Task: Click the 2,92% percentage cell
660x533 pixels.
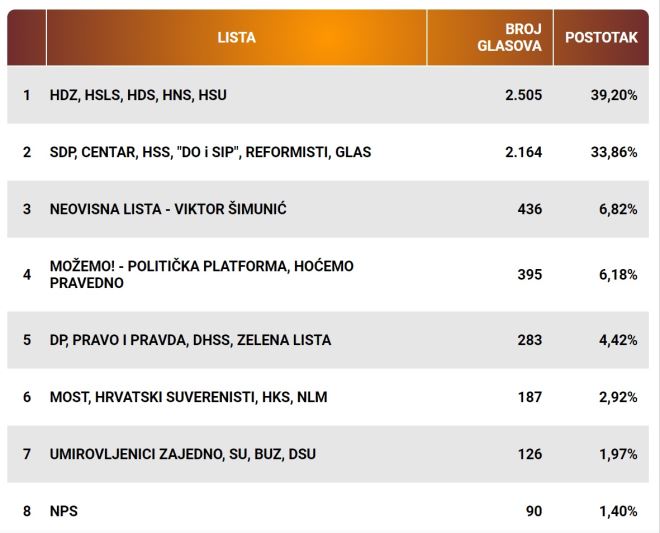Action: tap(618, 397)
